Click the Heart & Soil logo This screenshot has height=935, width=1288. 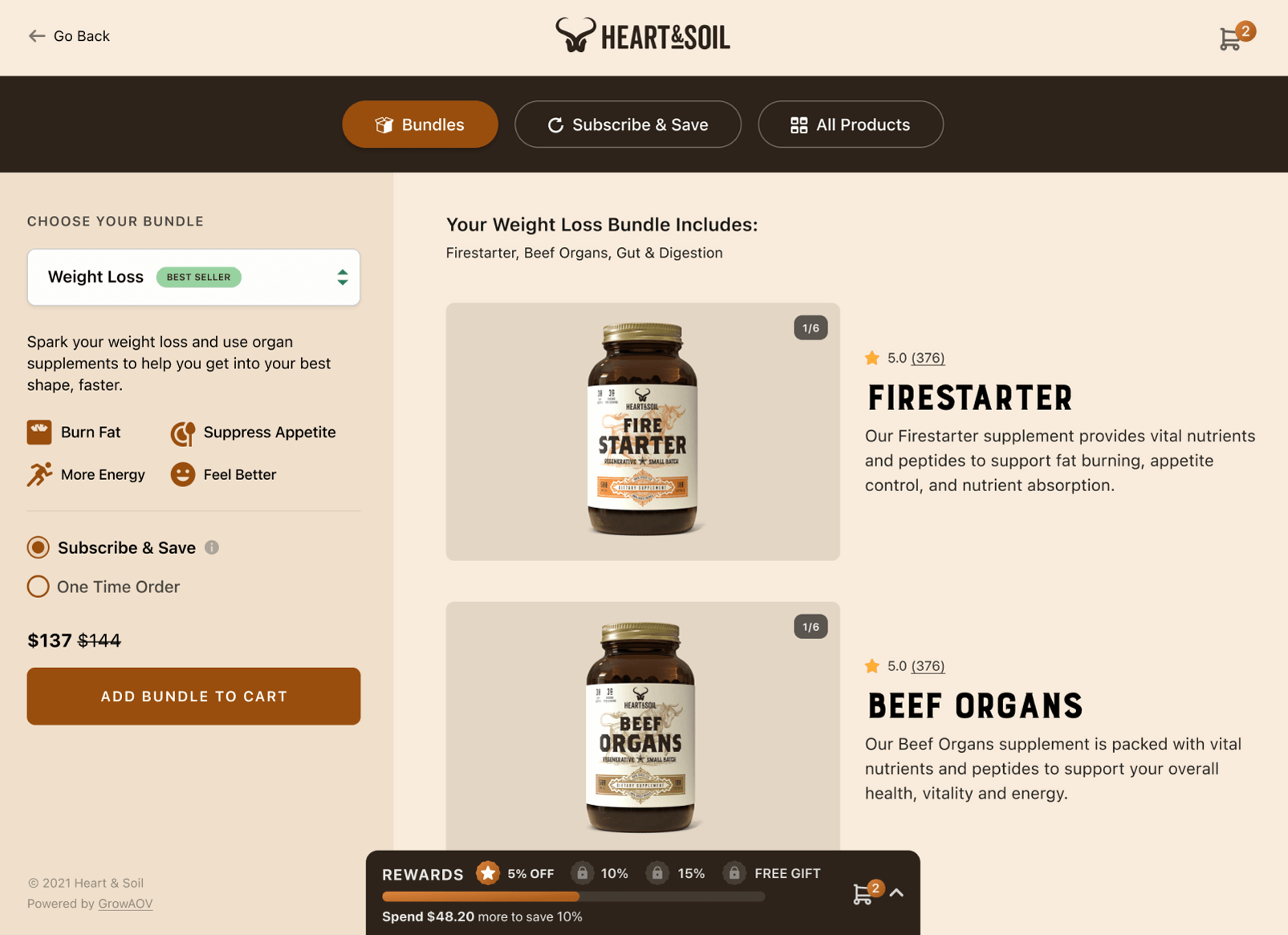tap(643, 35)
